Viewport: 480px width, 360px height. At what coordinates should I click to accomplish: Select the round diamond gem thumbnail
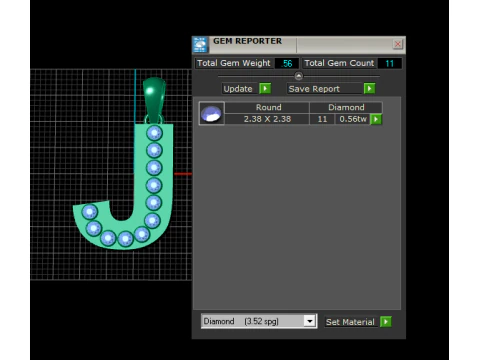(x=212, y=113)
